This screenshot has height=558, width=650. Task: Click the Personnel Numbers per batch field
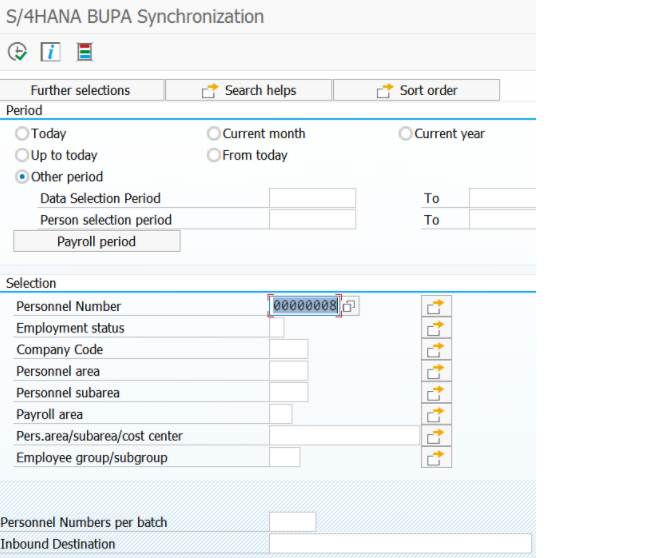point(292,522)
